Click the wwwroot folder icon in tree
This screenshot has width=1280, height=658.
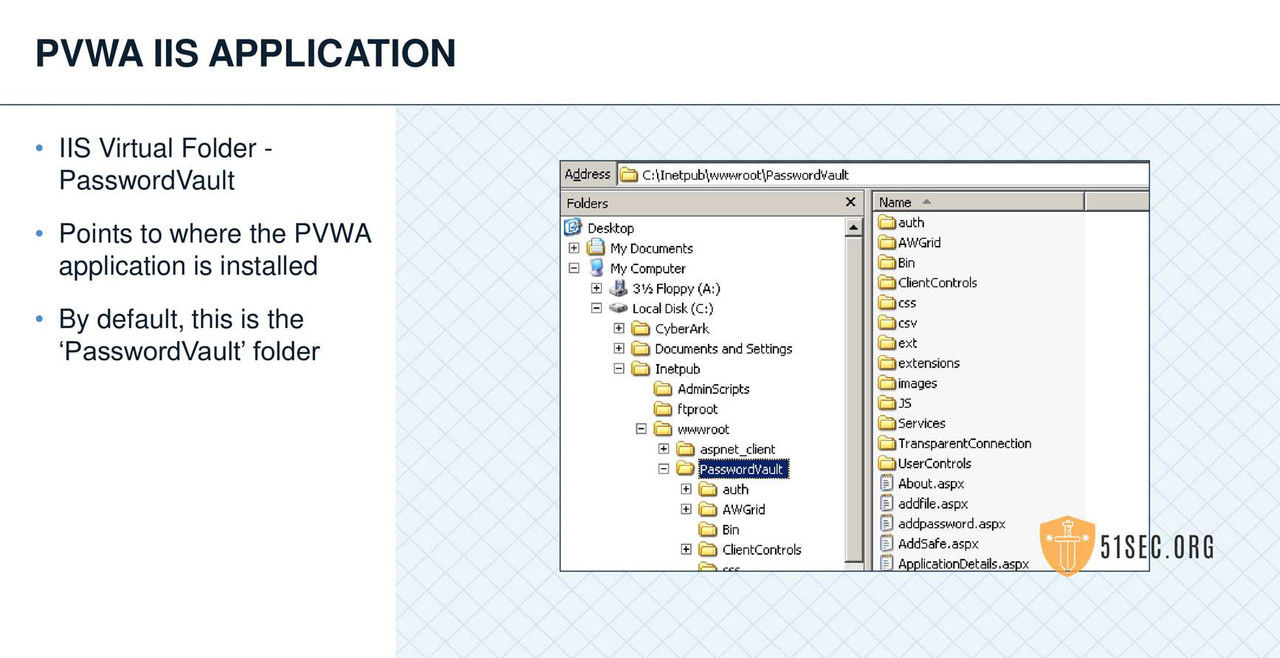tap(663, 429)
